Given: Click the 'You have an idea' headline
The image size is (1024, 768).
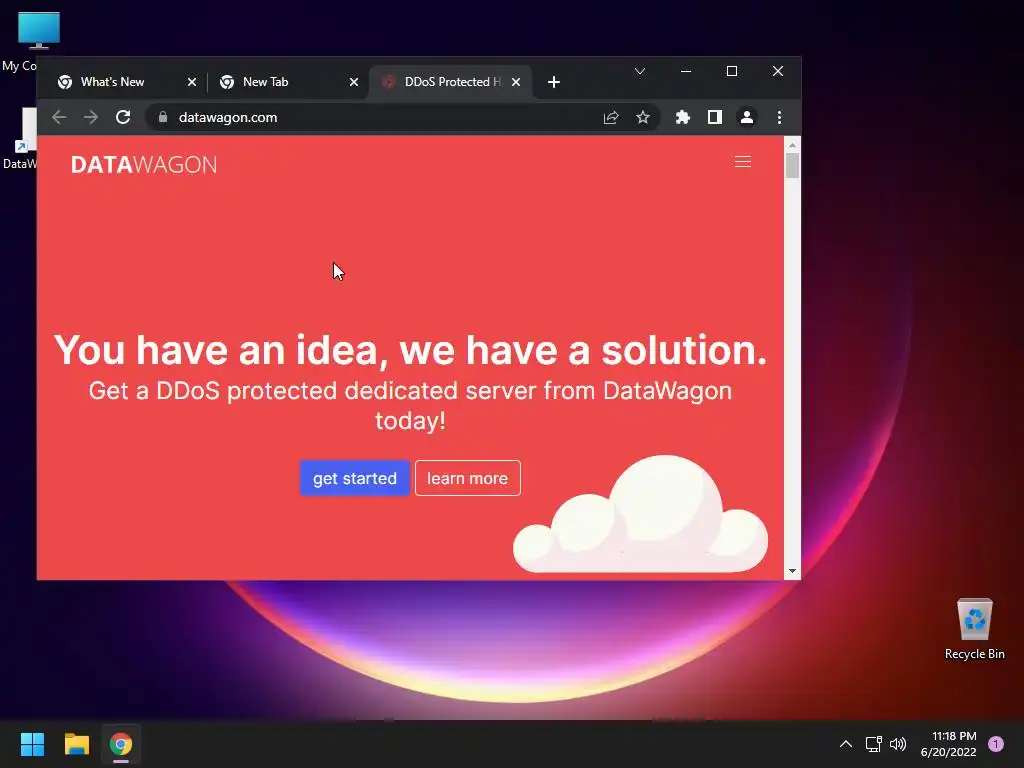Looking at the screenshot, I should point(410,350).
